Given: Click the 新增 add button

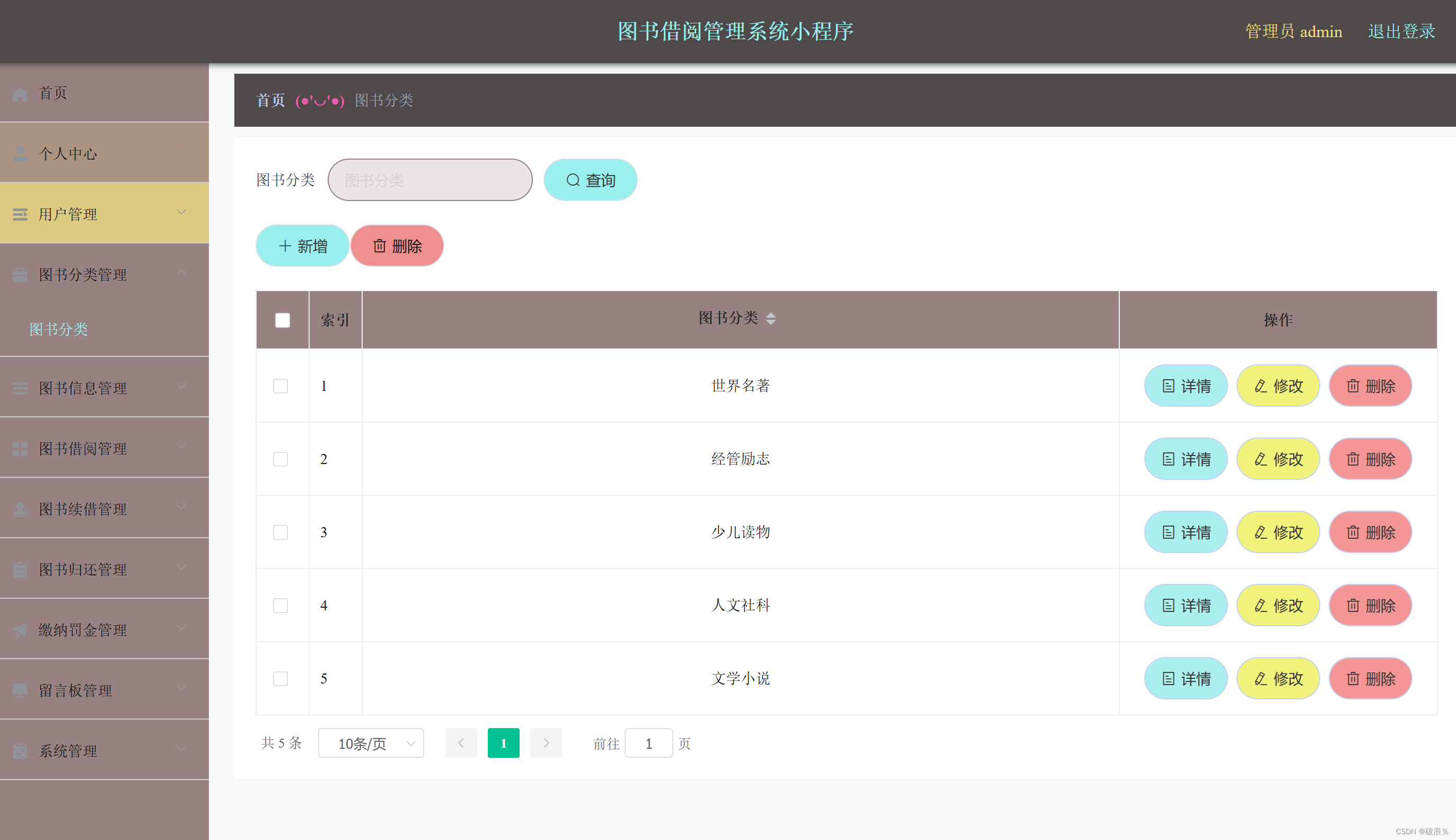Looking at the screenshot, I should [x=302, y=246].
